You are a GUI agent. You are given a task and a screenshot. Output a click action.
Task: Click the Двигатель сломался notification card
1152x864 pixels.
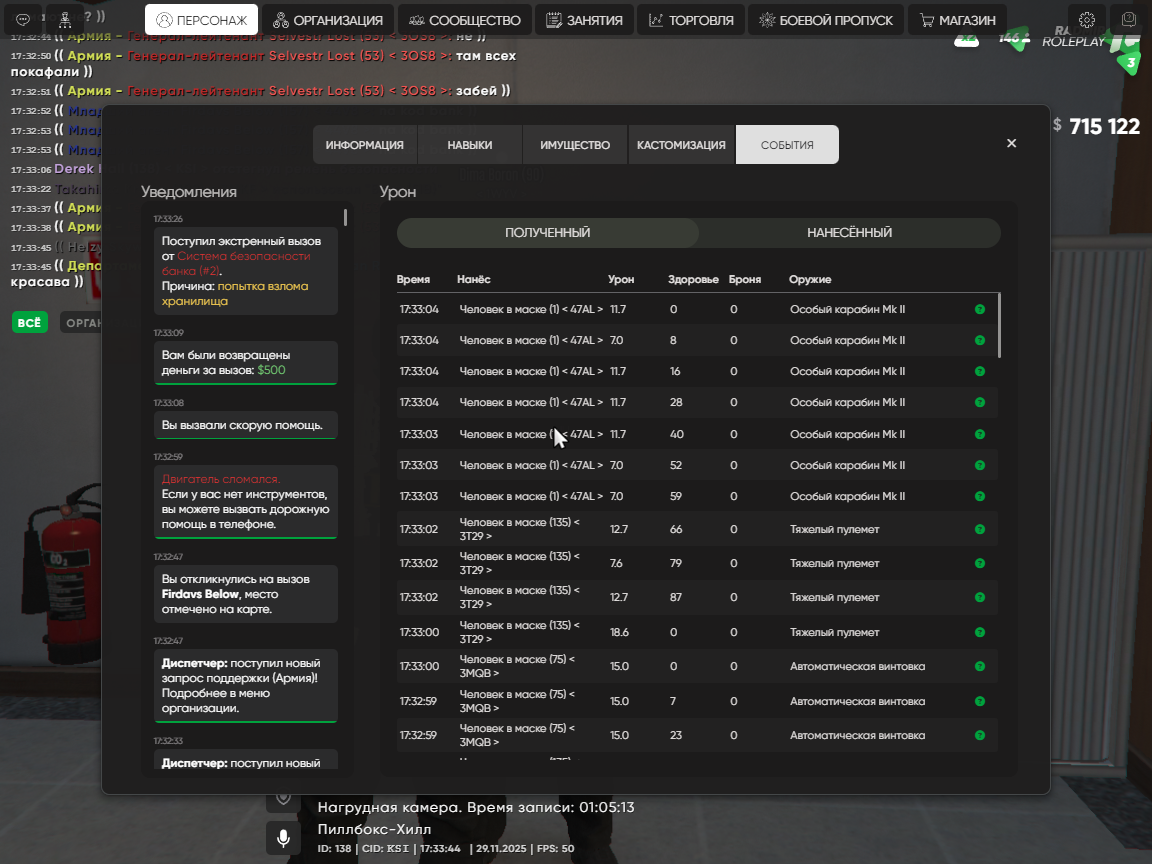point(245,501)
